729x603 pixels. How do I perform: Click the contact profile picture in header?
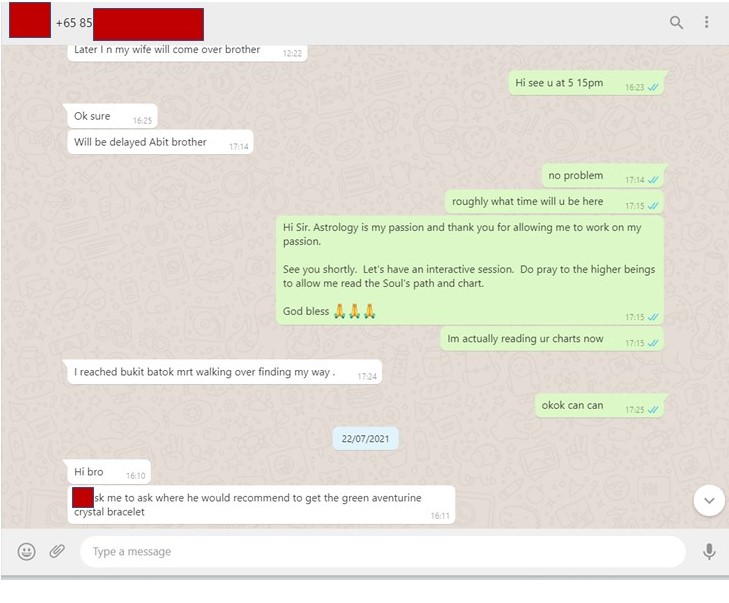point(30,20)
